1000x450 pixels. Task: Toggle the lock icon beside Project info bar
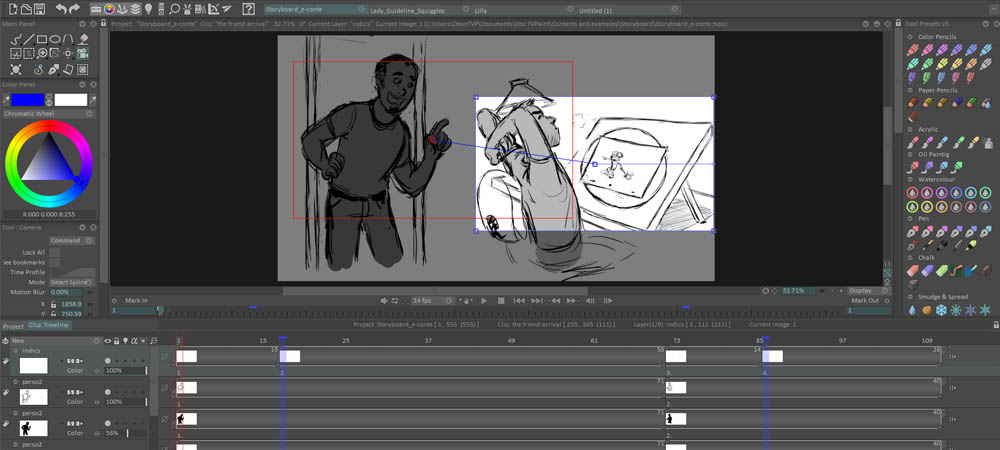click(104, 22)
